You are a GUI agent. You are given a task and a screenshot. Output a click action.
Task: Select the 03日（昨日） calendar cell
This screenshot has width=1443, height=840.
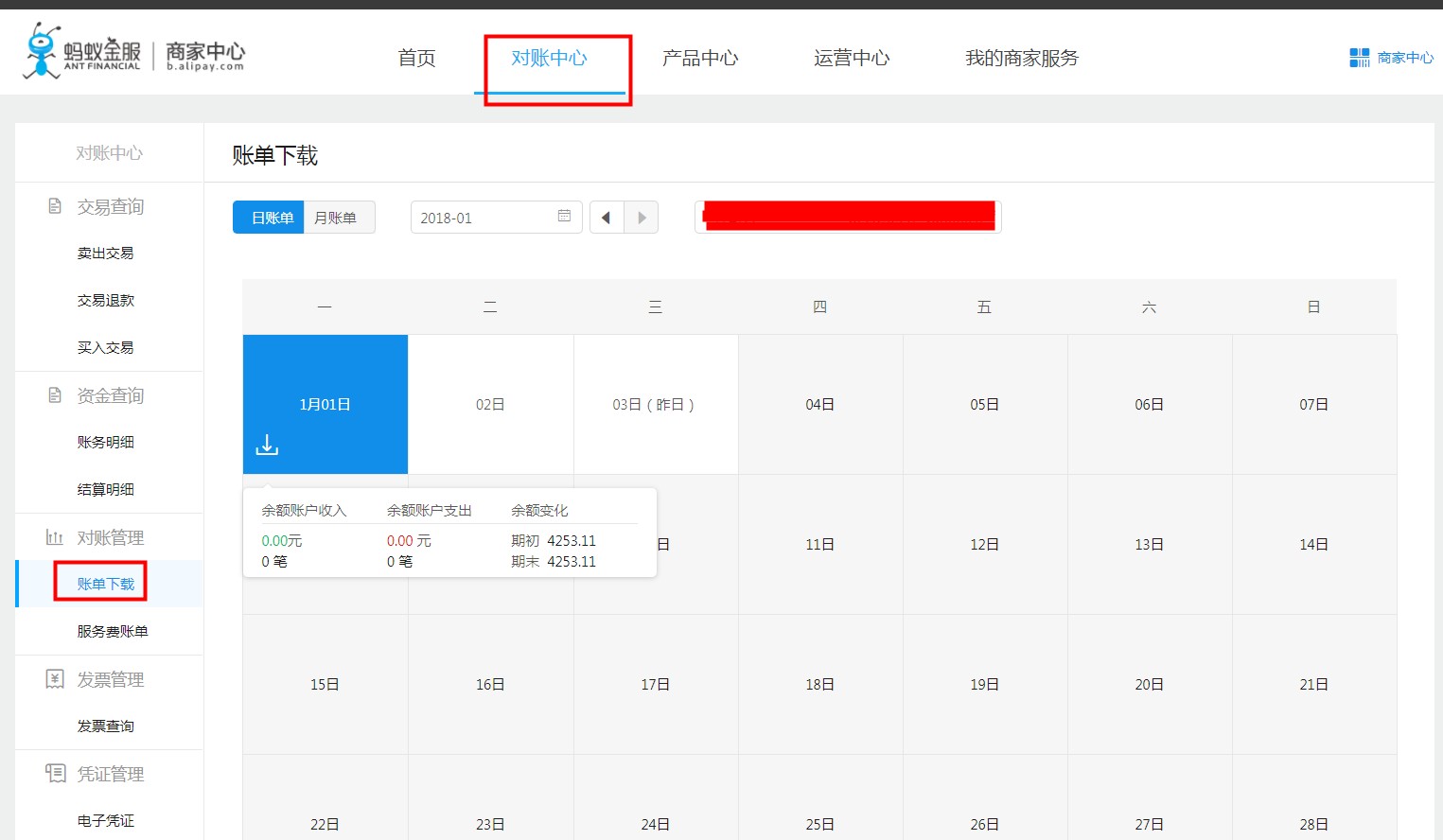(x=655, y=404)
